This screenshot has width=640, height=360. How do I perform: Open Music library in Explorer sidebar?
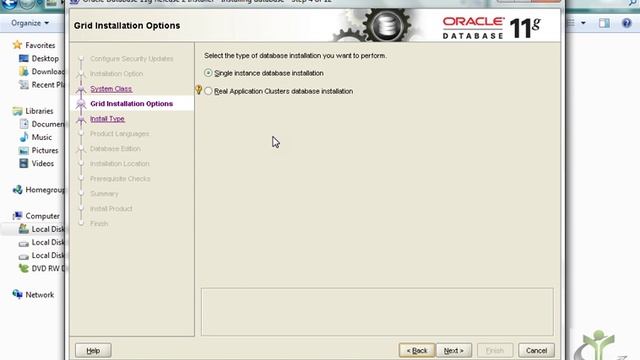coord(42,137)
